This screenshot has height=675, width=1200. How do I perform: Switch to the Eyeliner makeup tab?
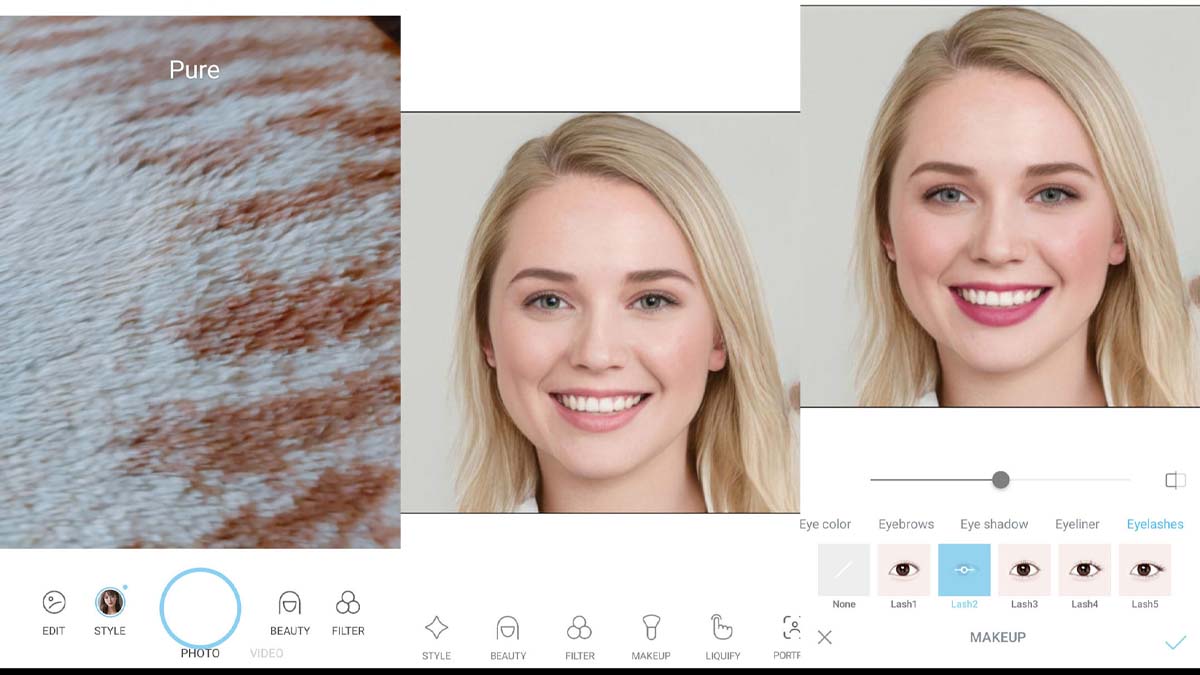[1077, 524]
